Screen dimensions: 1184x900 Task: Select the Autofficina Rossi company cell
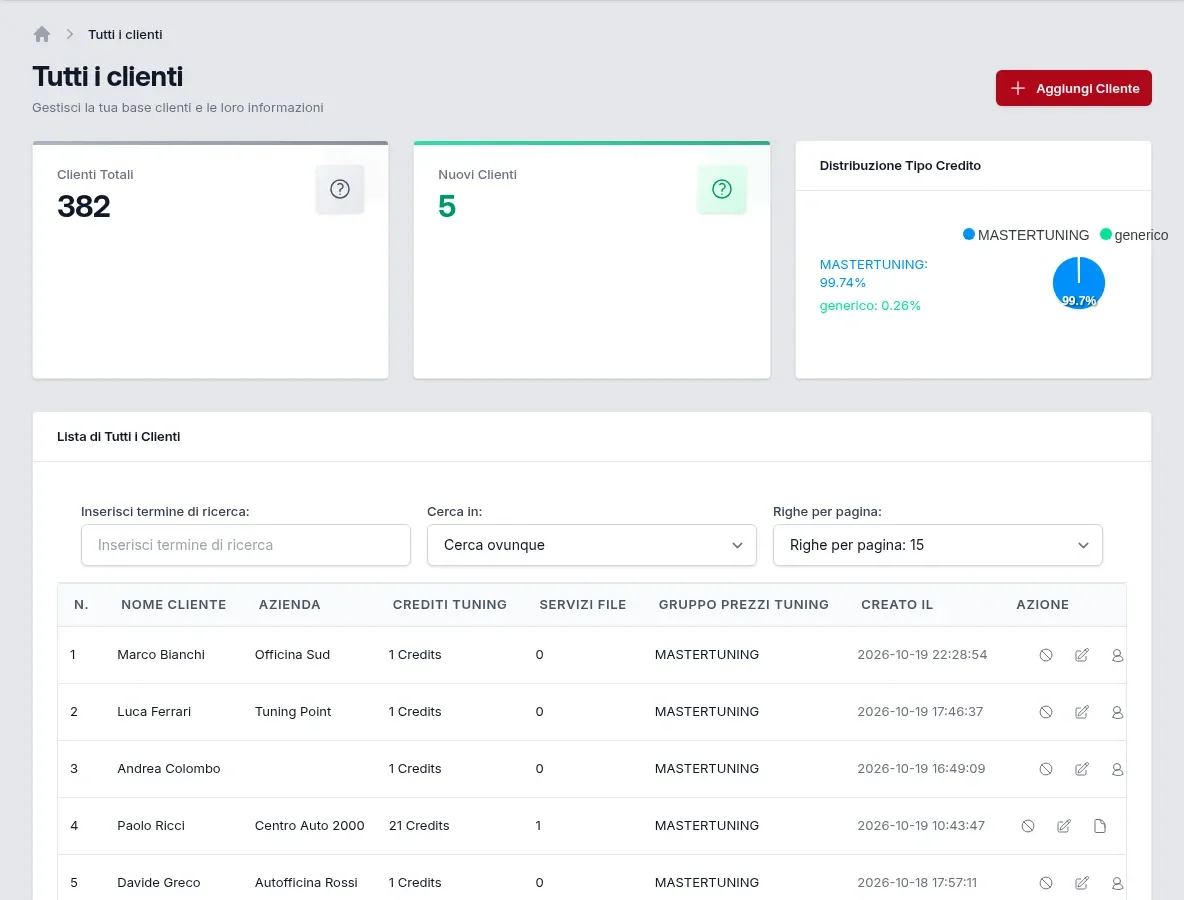(306, 883)
